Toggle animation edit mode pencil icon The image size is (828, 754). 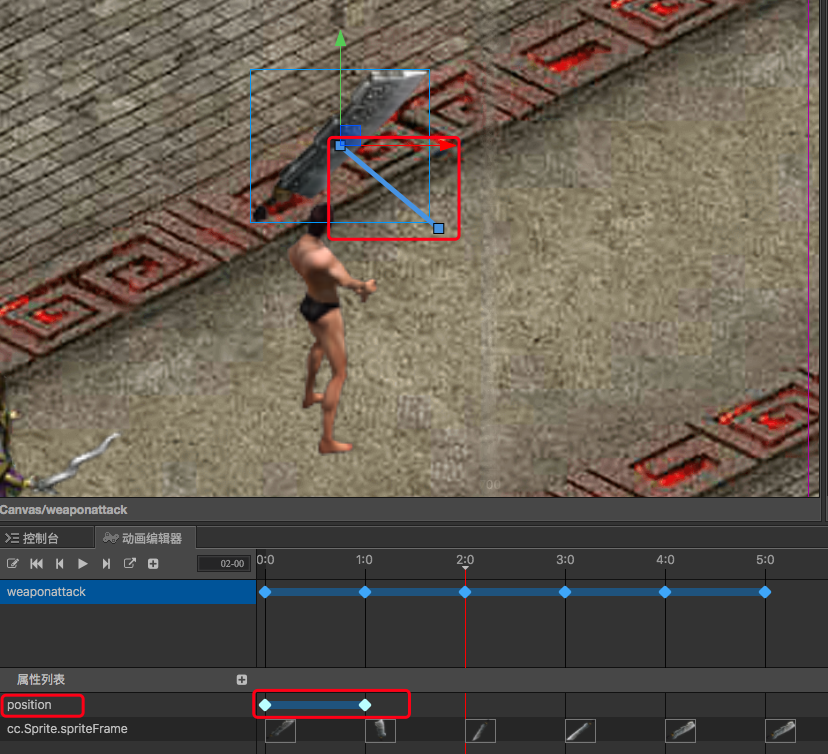pos(13,564)
